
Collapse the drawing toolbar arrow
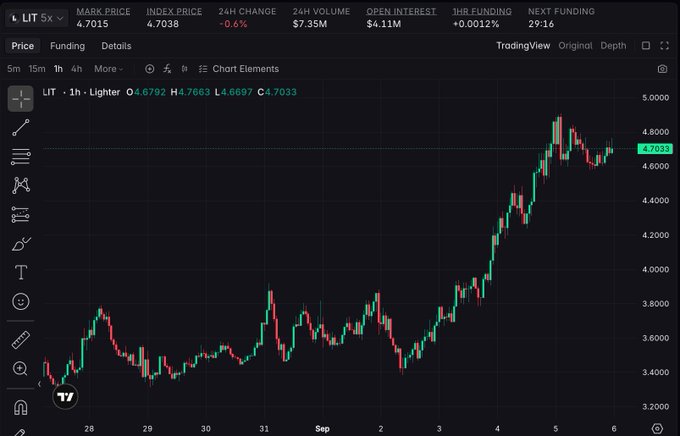[x=39, y=384]
